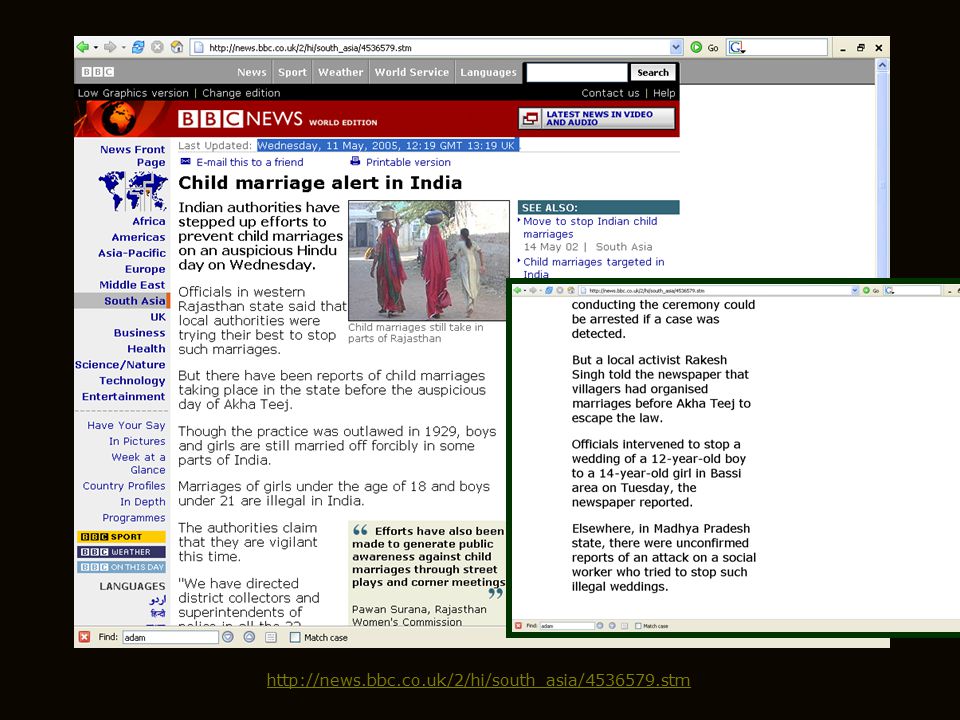Click the printer icon beside Printable version
The height and width of the screenshot is (720, 960).
tap(355, 161)
